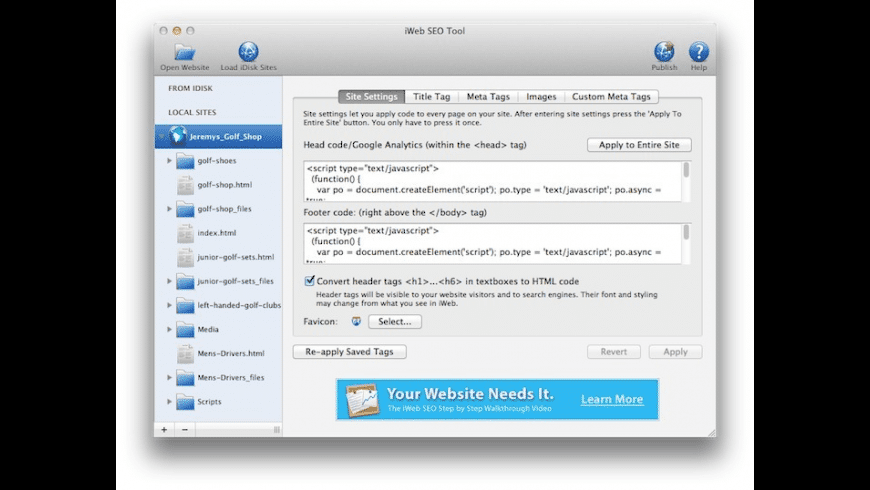Click the Revert button
The height and width of the screenshot is (490, 870).
tap(614, 352)
